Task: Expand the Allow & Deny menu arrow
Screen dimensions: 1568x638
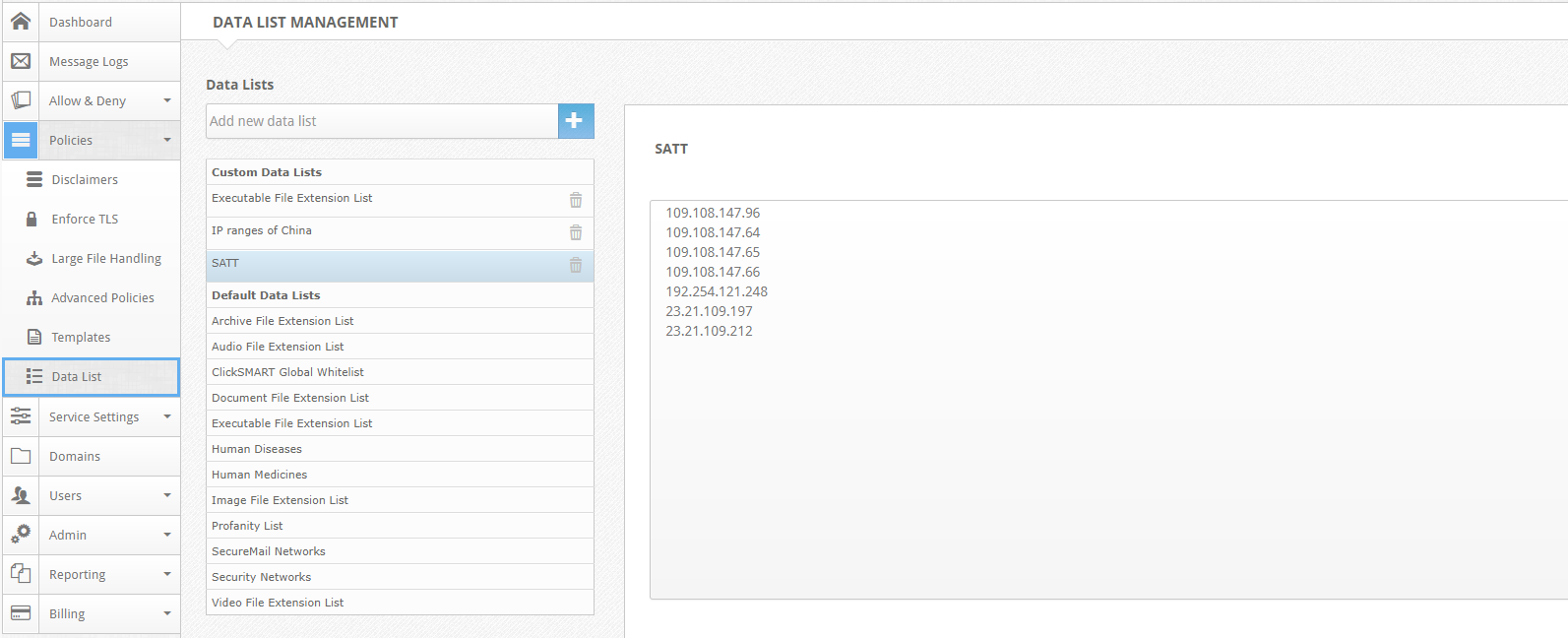Action: click(167, 100)
